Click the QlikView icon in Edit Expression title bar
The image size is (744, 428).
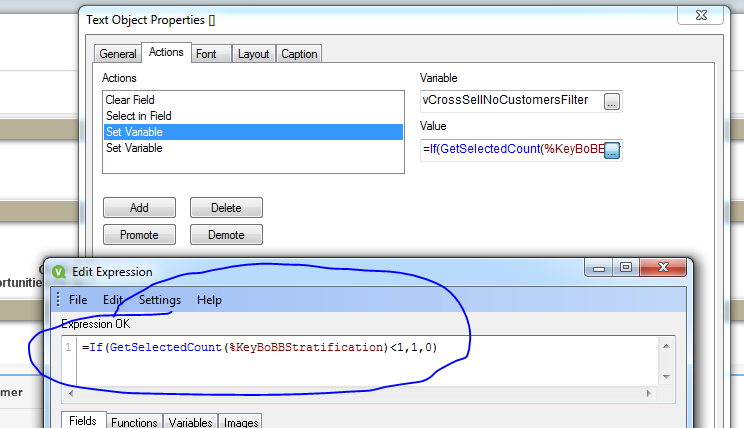(x=59, y=272)
